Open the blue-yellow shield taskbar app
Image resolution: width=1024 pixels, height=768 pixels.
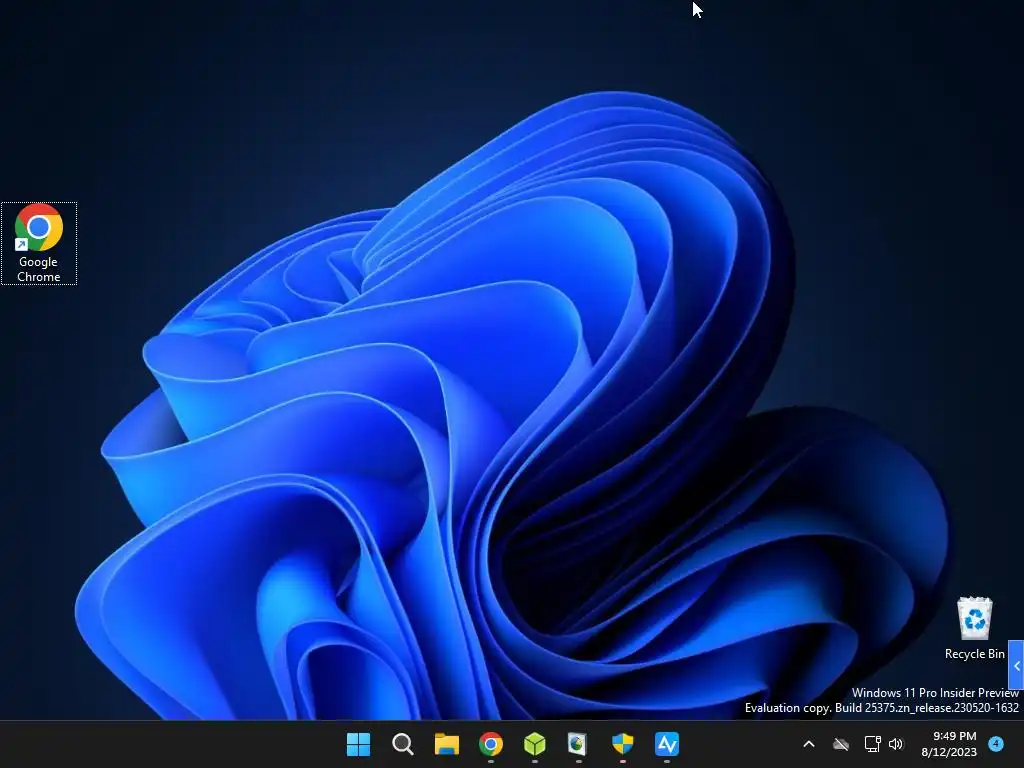(x=622, y=744)
